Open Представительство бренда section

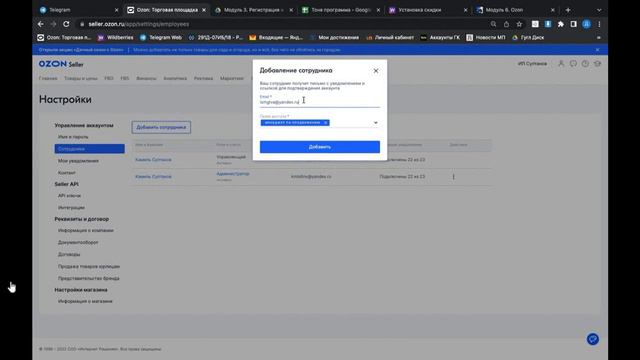click(89, 278)
